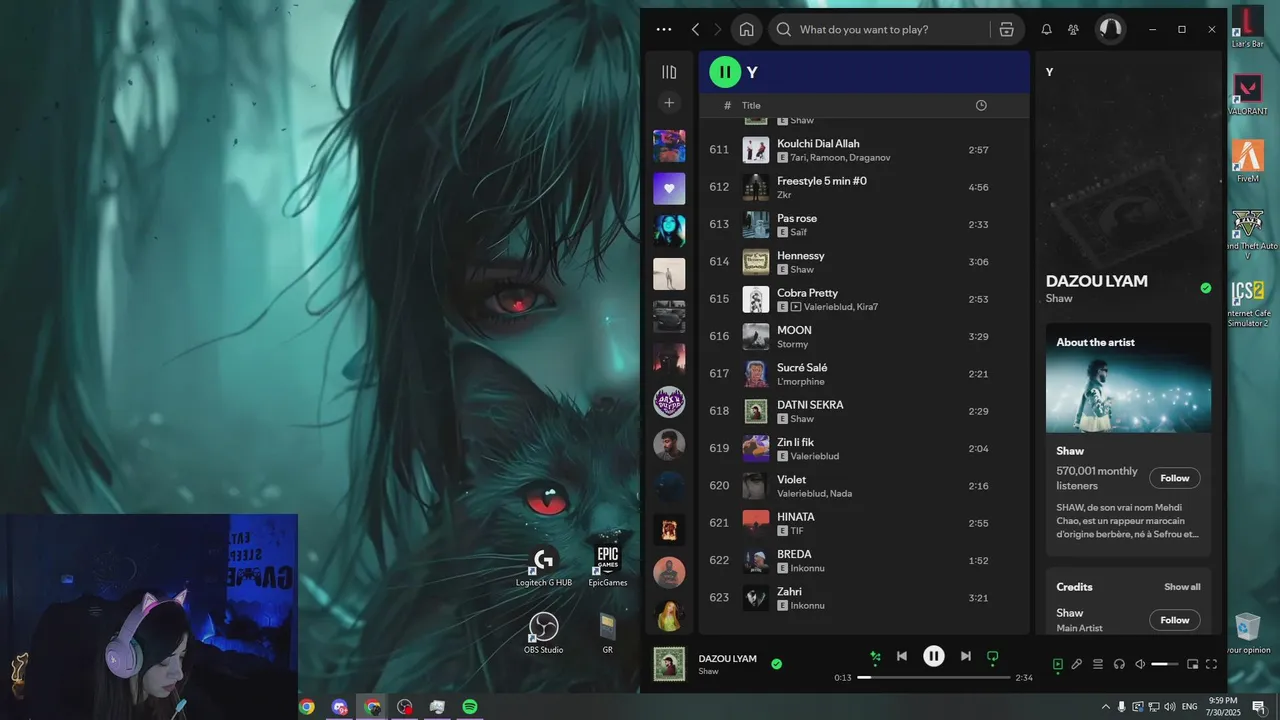
Task: Open the artist link L'morphine
Action: pyautogui.click(x=801, y=382)
